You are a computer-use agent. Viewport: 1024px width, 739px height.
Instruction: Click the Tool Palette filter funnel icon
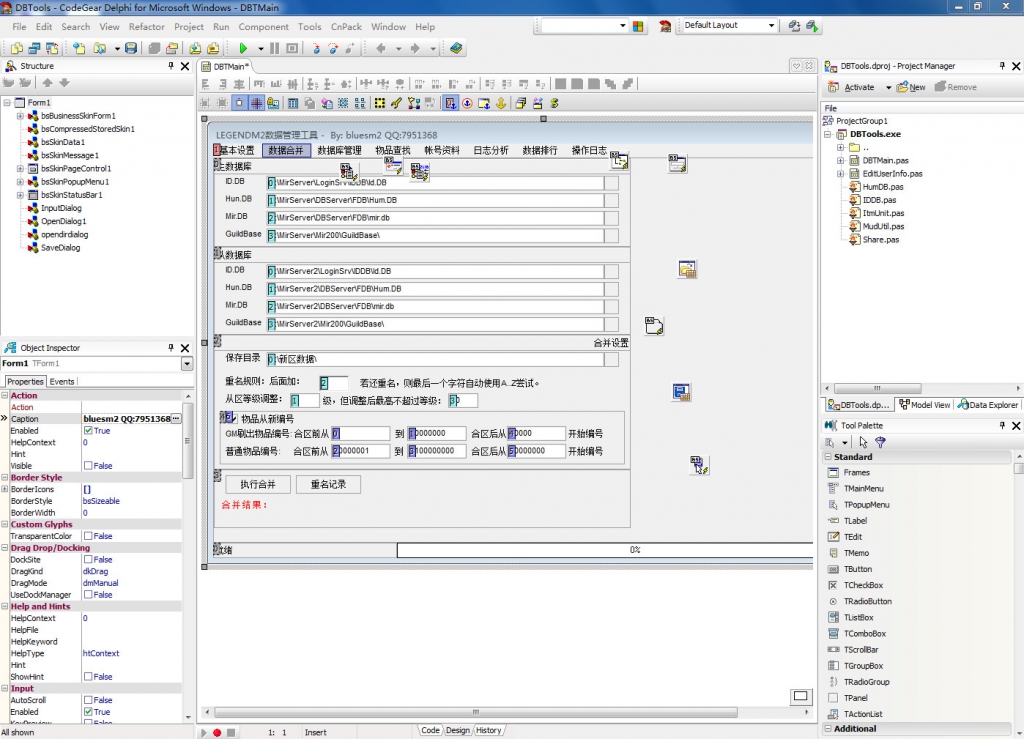880,442
